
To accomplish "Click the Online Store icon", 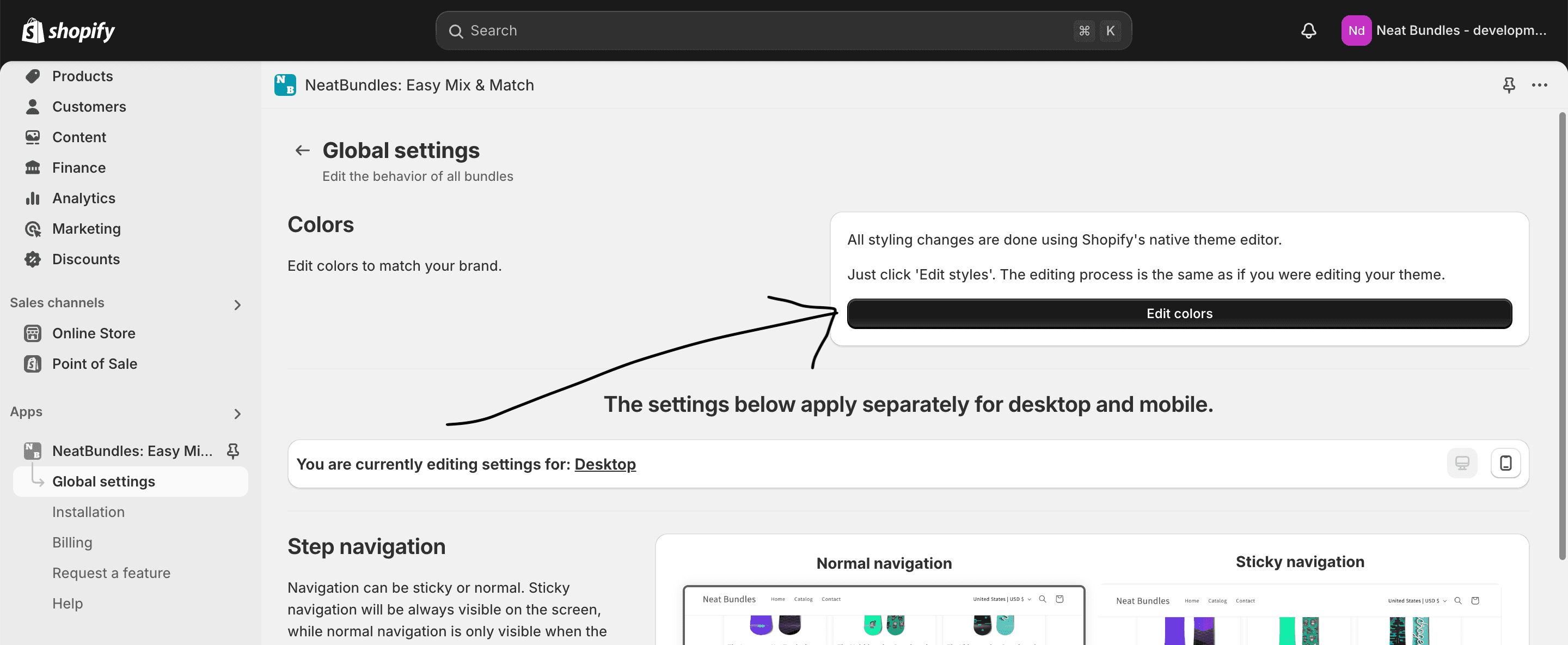I will (x=33, y=333).
